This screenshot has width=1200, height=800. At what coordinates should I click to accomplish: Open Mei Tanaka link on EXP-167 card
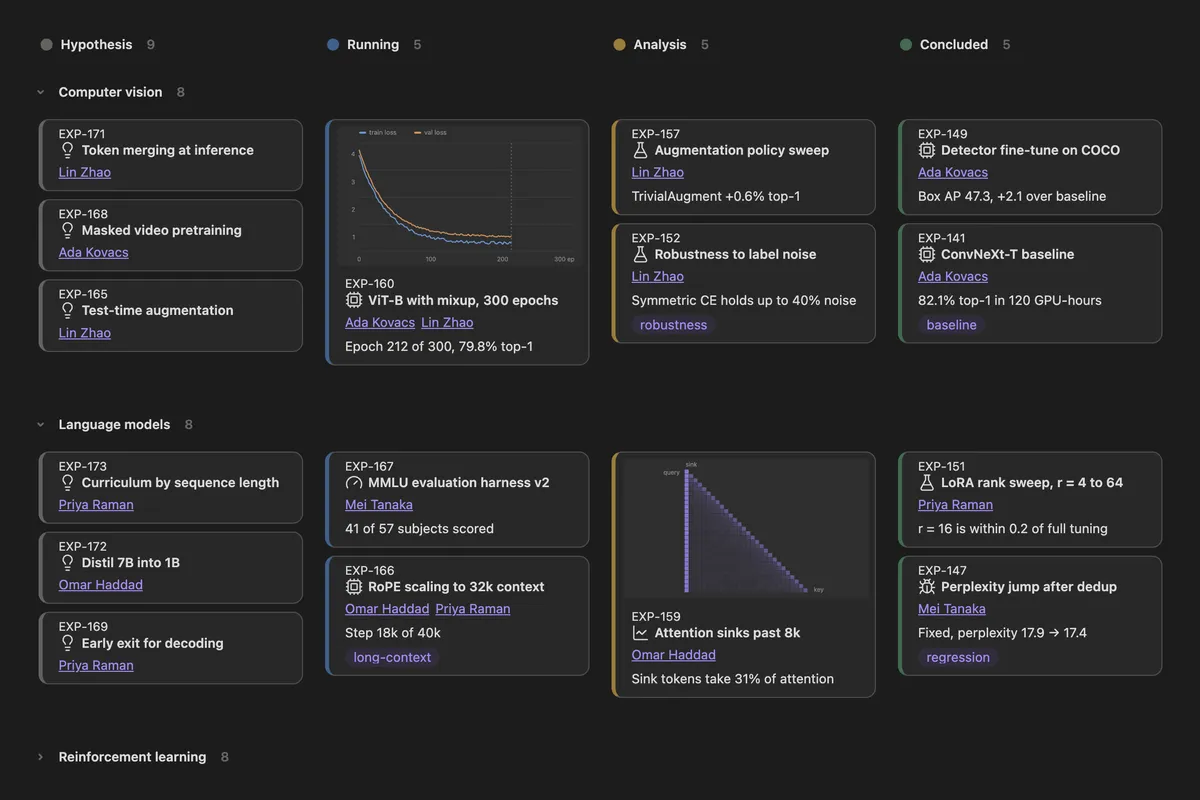(379, 504)
